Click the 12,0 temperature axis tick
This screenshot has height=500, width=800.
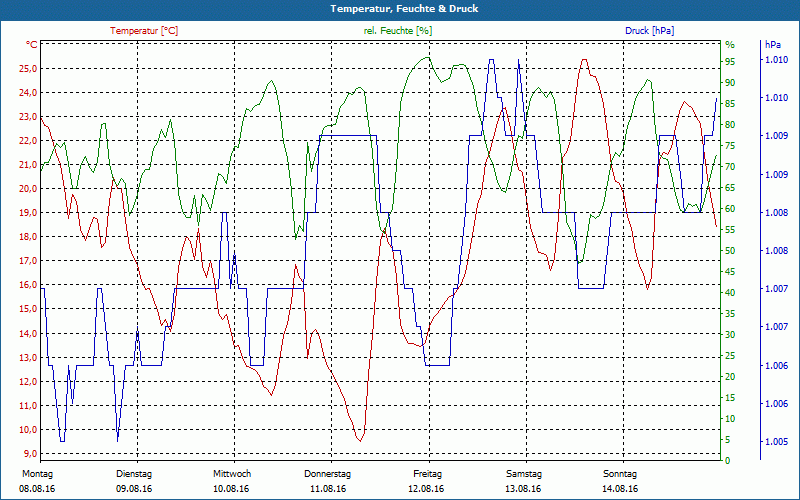tap(28, 382)
